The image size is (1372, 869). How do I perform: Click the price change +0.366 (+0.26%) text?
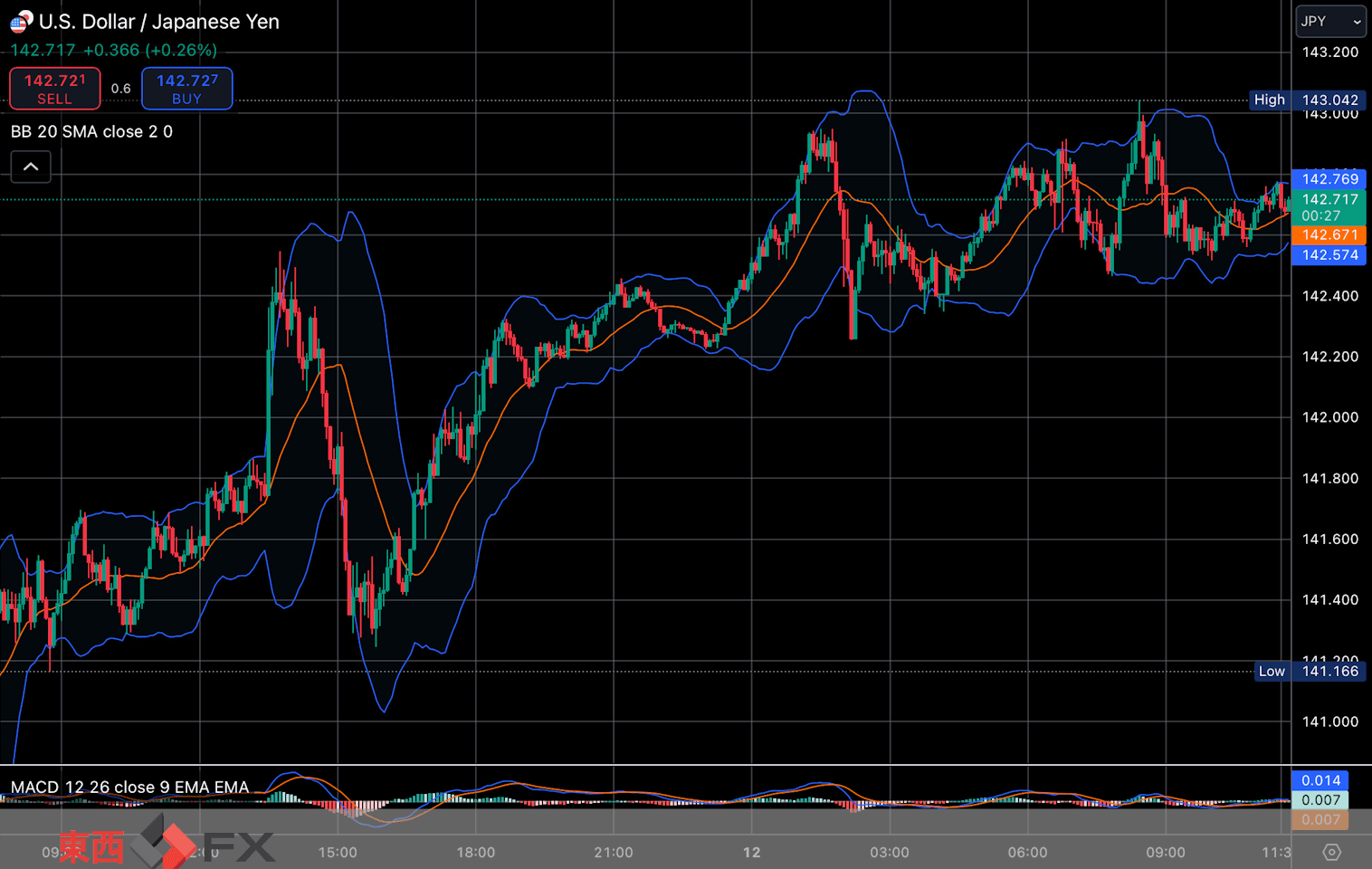pyautogui.click(x=150, y=51)
